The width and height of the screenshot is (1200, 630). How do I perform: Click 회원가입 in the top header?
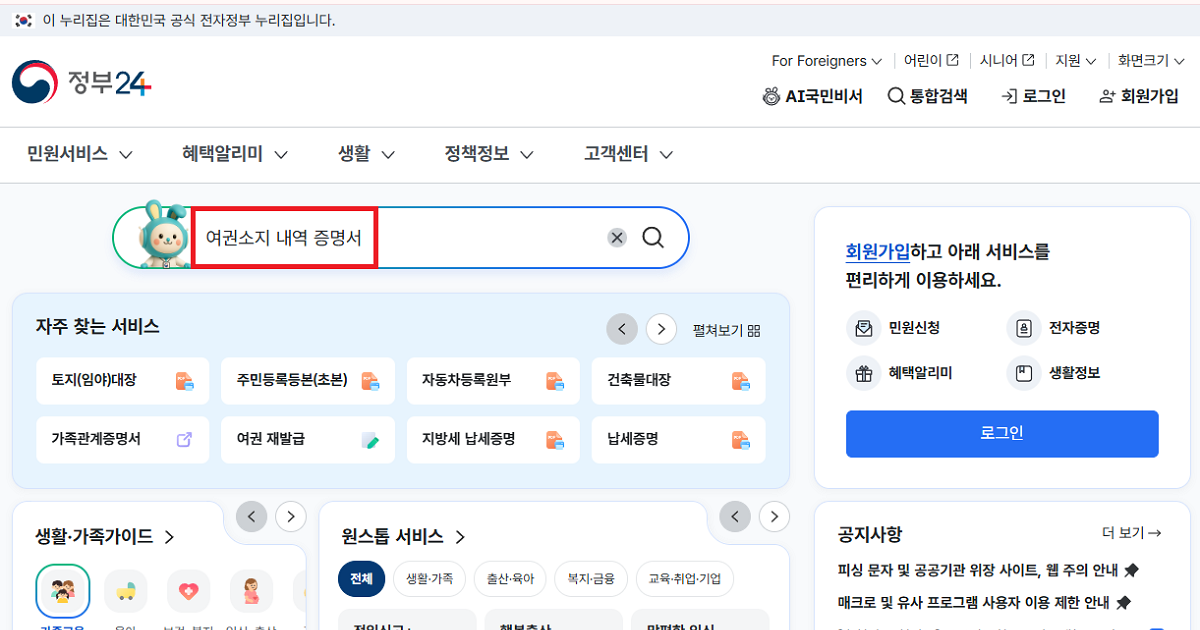coord(1138,96)
